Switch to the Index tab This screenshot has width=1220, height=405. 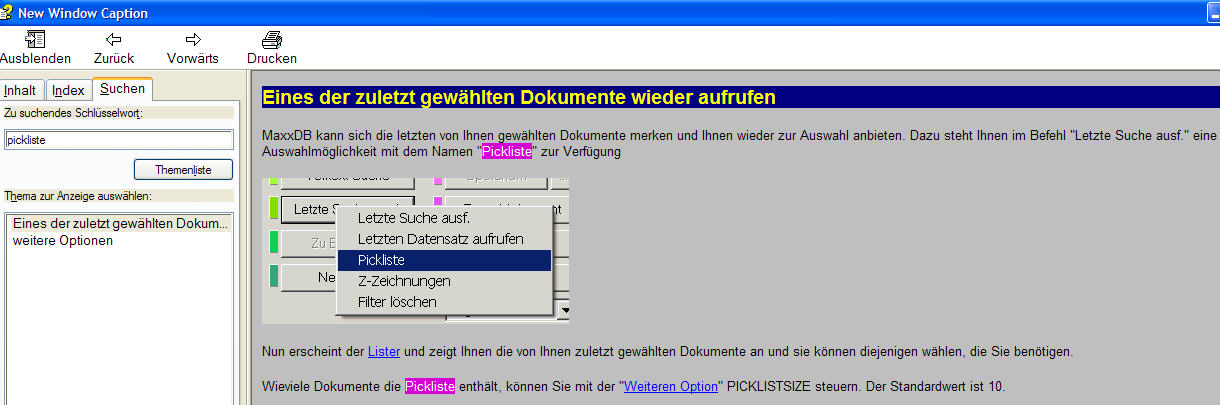pyautogui.click(x=68, y=90)
